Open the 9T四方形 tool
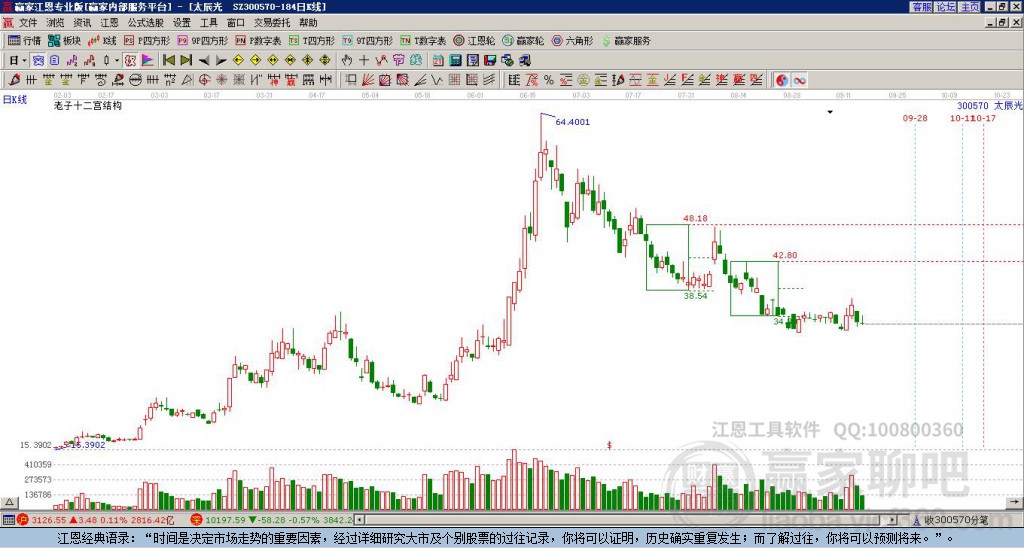This screenshot has height=548, width=1024. click(368, 40)
